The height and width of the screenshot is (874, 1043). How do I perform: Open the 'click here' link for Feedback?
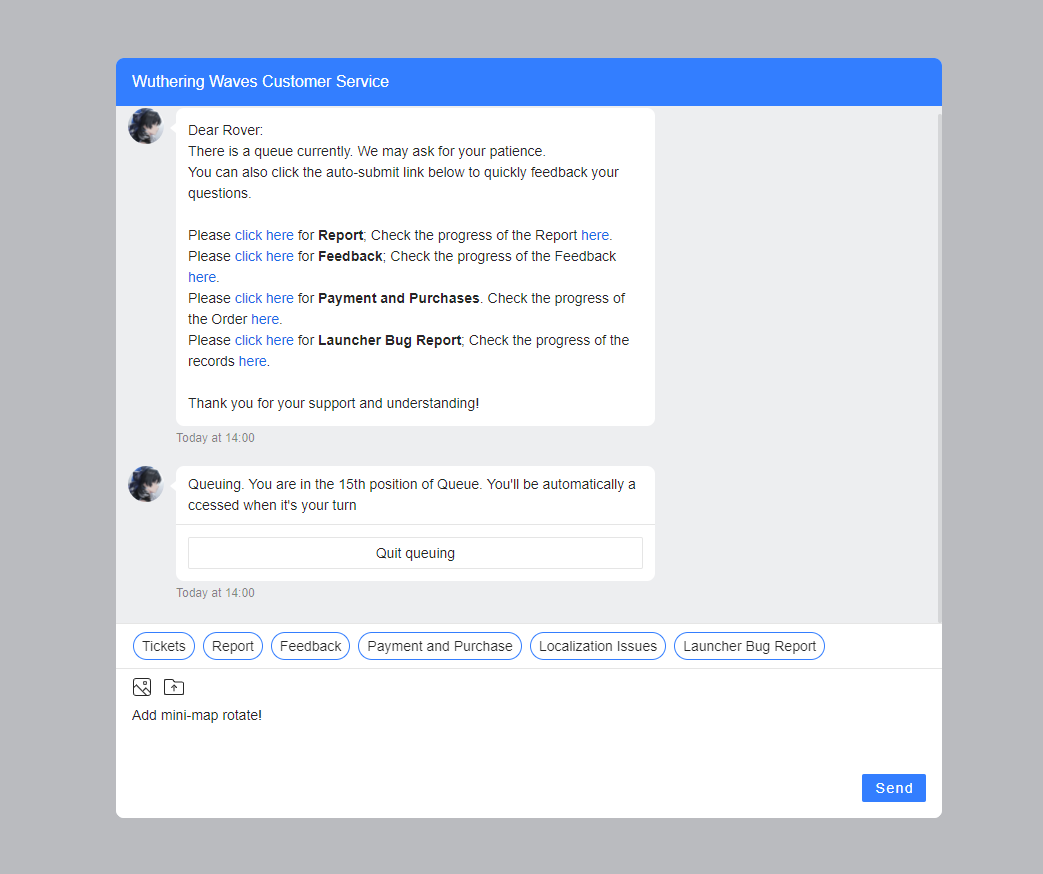click(x=264, y=256)
